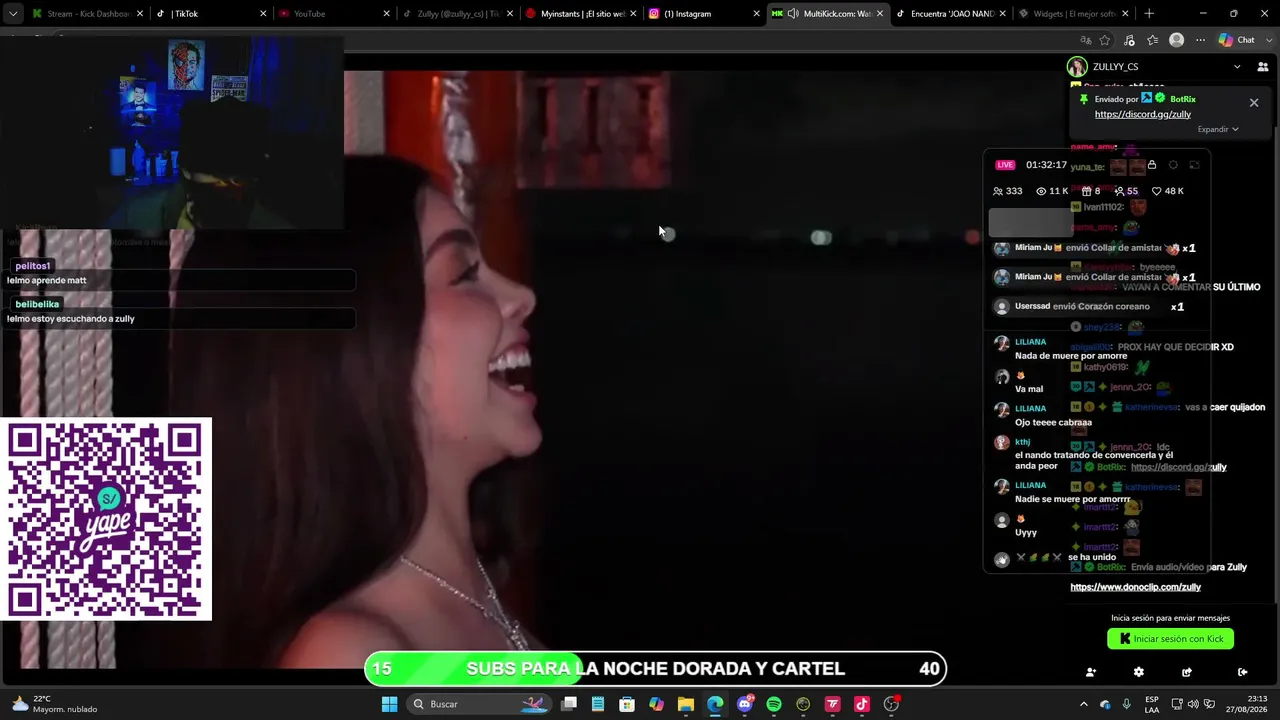Click the belibelika username in chat overlay
1280x720 pixels.
pos(38,304)
